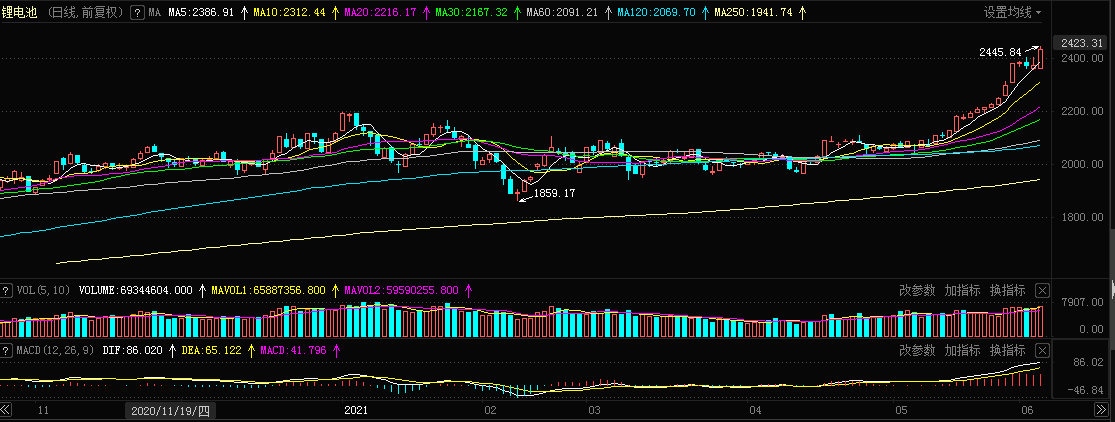Click 换指标 in the VOL panel
Viewport: 1115px width, 422px height.
[x=1007, y=291]
